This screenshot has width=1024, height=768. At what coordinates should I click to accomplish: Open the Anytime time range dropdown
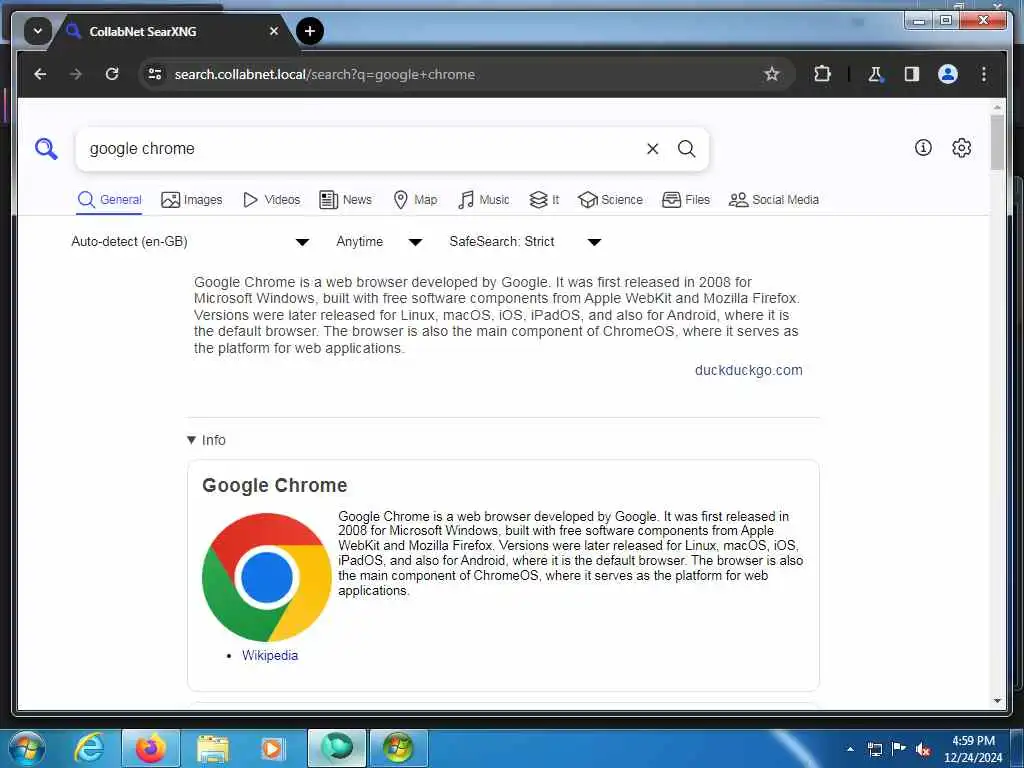[x=379, y=242]
